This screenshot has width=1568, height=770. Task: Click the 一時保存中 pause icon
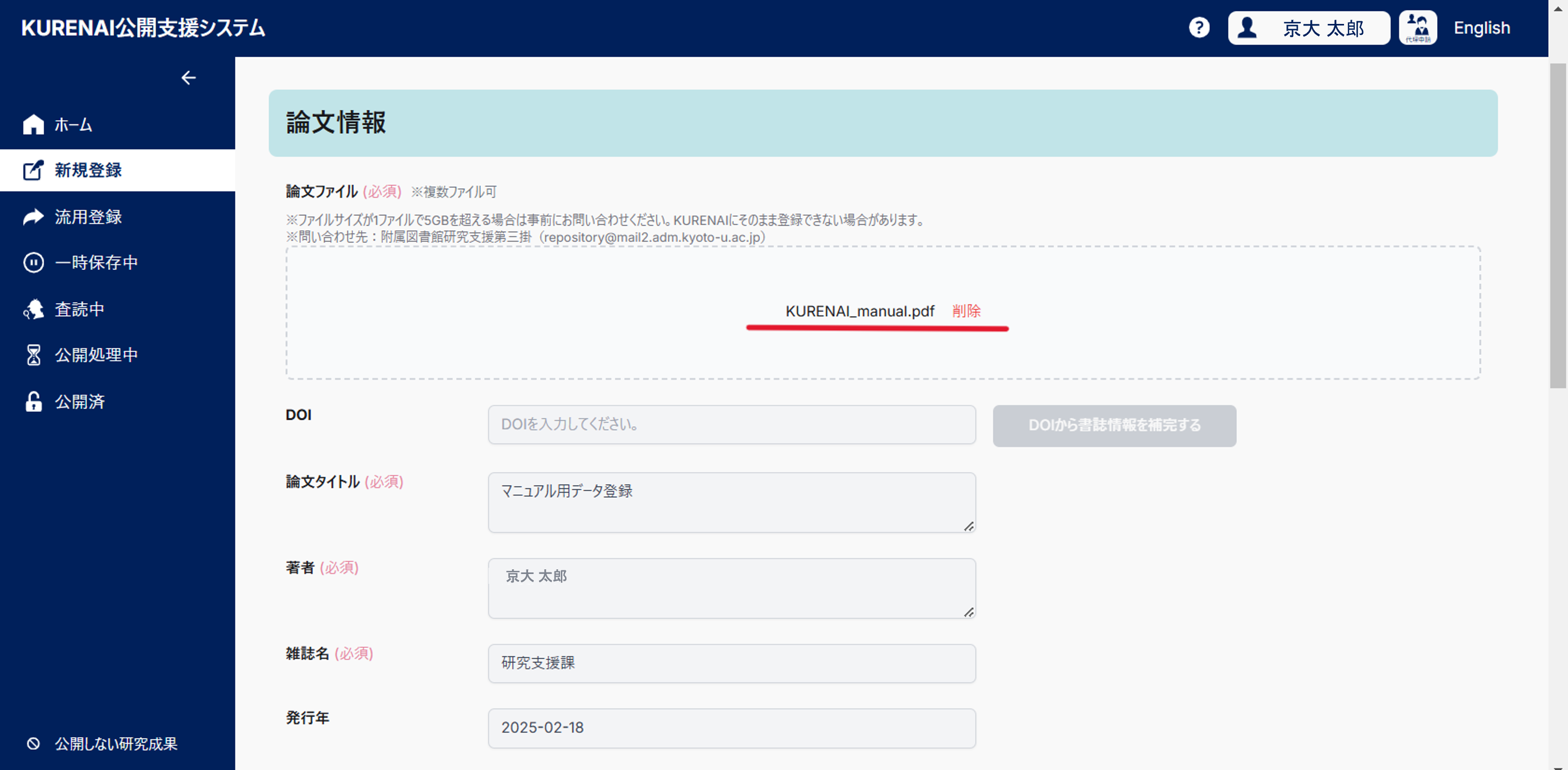click(x=33, y=263)
